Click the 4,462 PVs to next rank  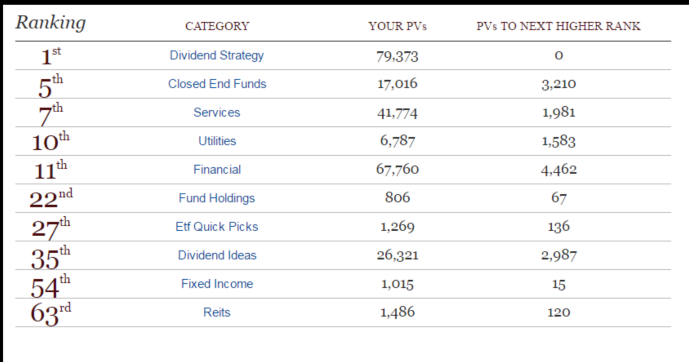(x=558, y=169)
